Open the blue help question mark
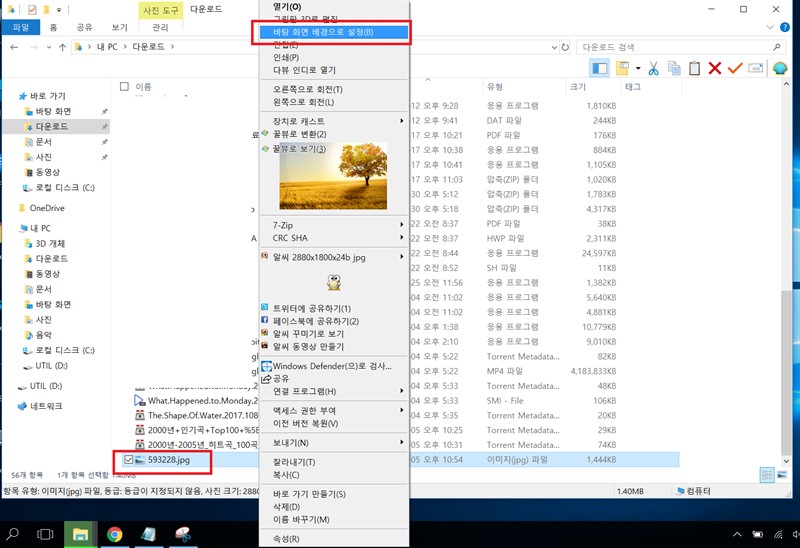 (x=785, y=27)
